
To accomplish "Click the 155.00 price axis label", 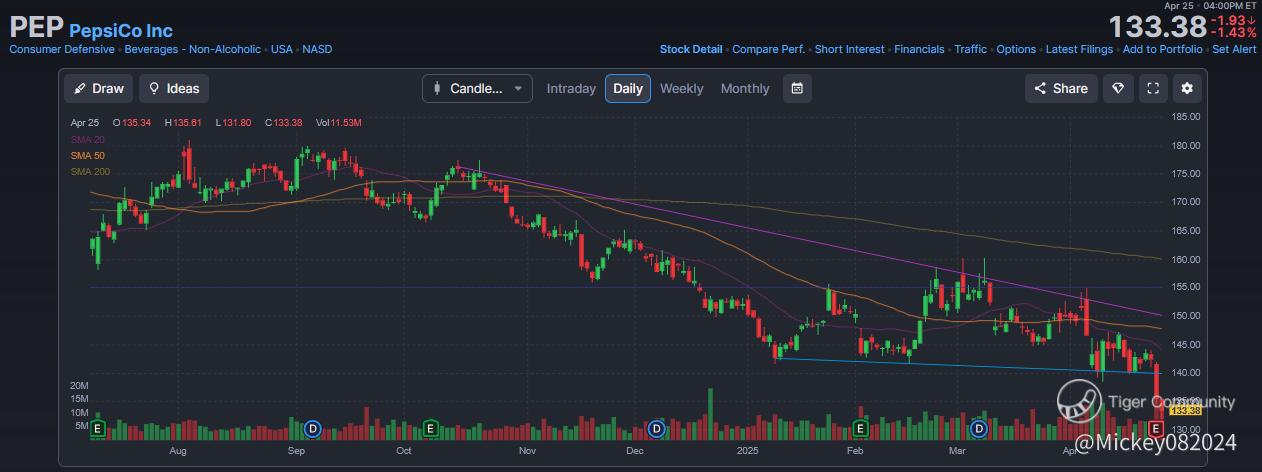I will pos(1186,287).
